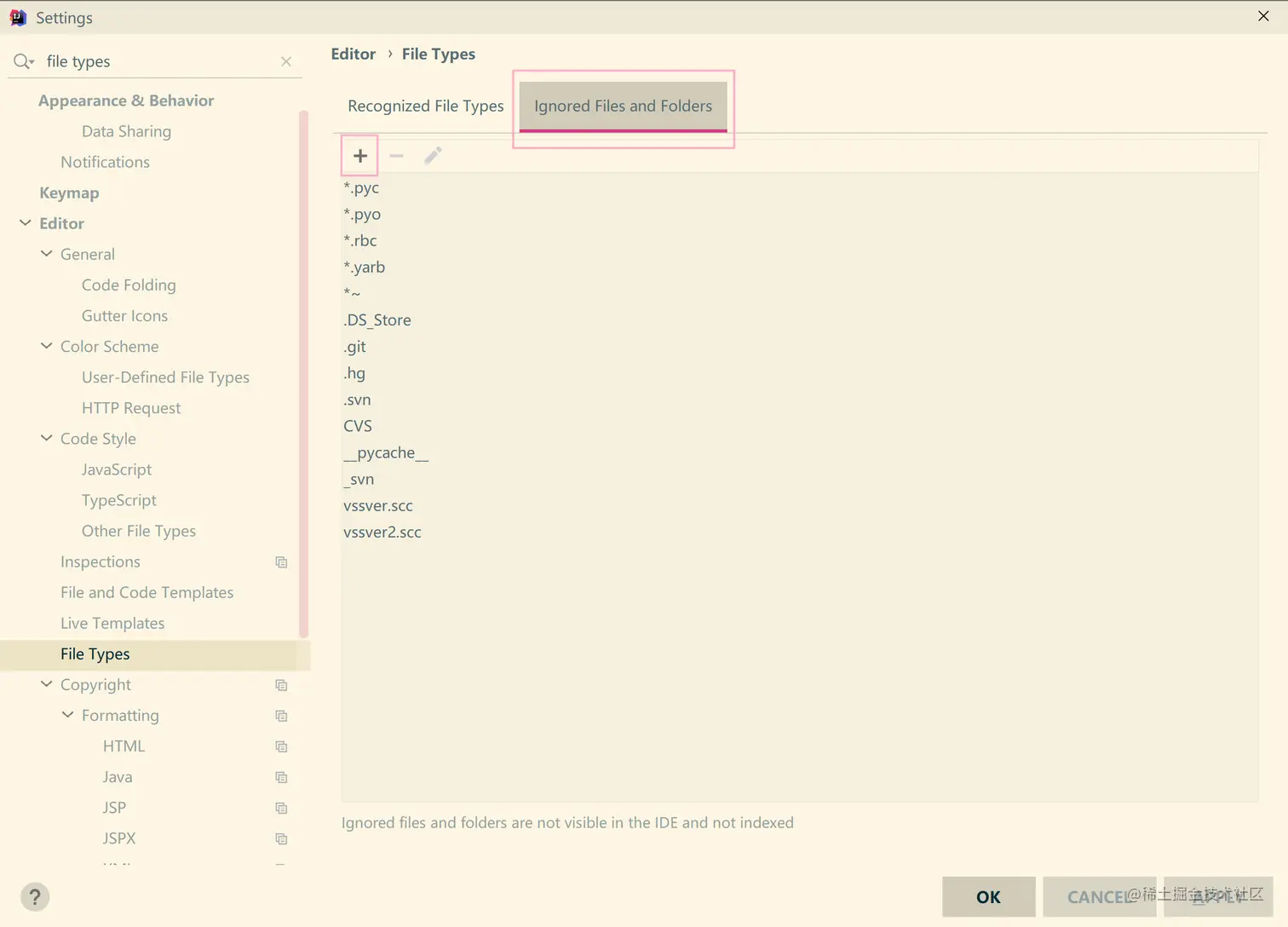The image size is (1288, 927).
Task: Collapse the Copyright tree node
Action: 46,684
